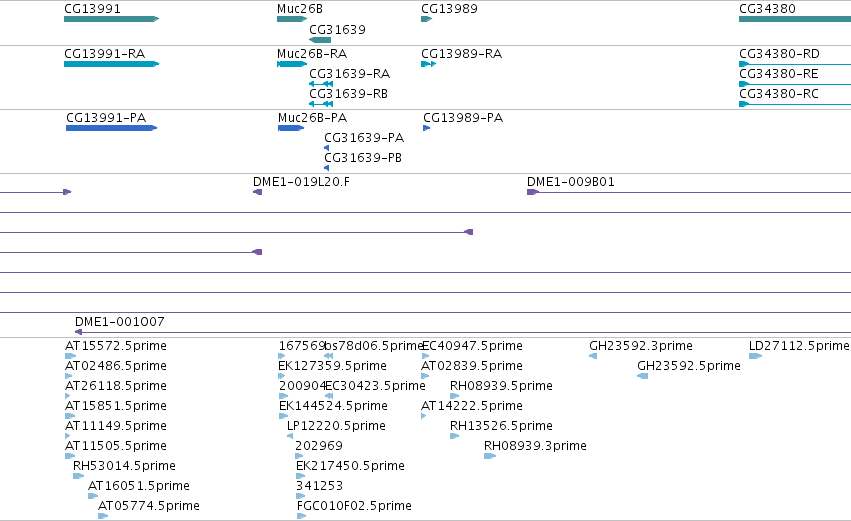Select EST AT14222.5prime
The width and height of the screenshot is (851, 521).
[x=472, y=406]
